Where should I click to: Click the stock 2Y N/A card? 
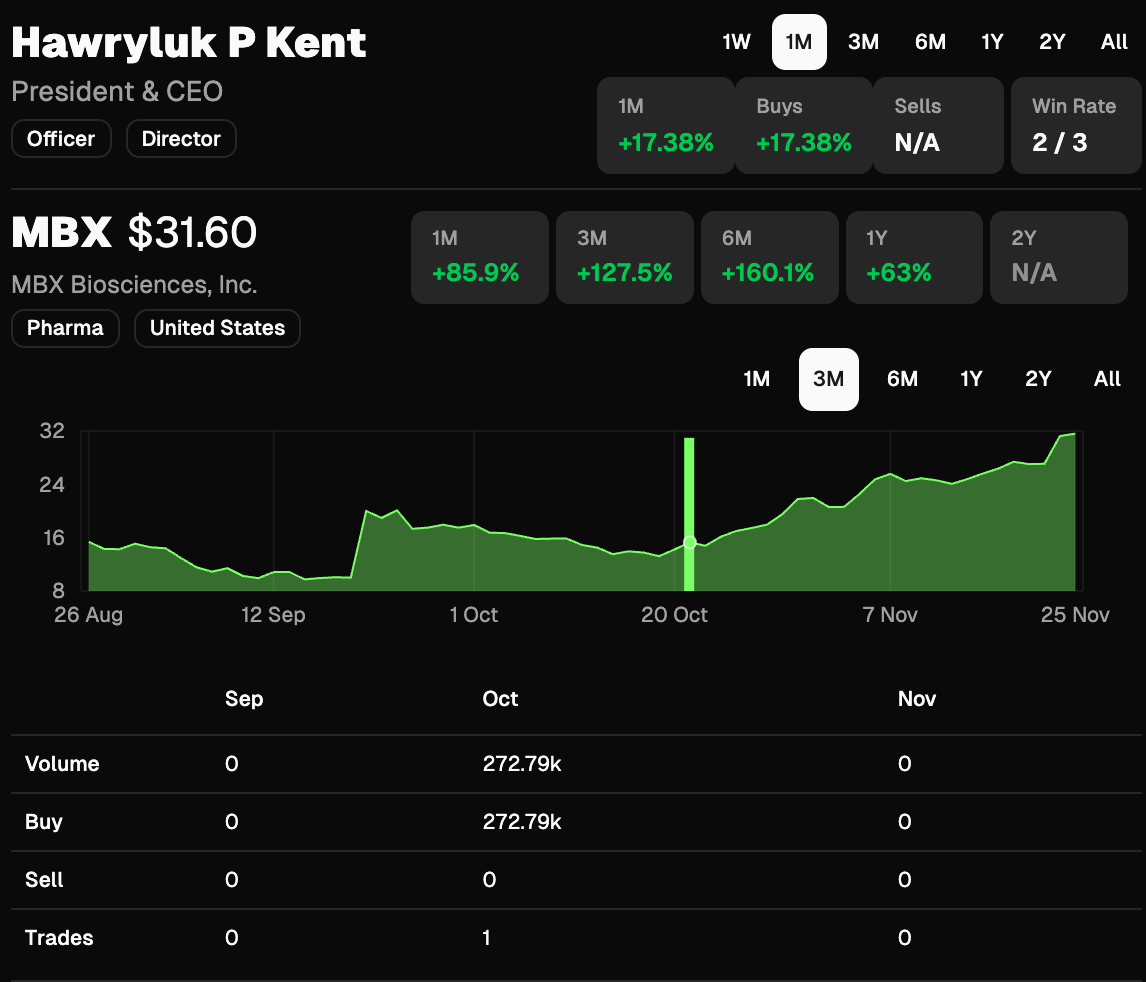pos(1059,257)
